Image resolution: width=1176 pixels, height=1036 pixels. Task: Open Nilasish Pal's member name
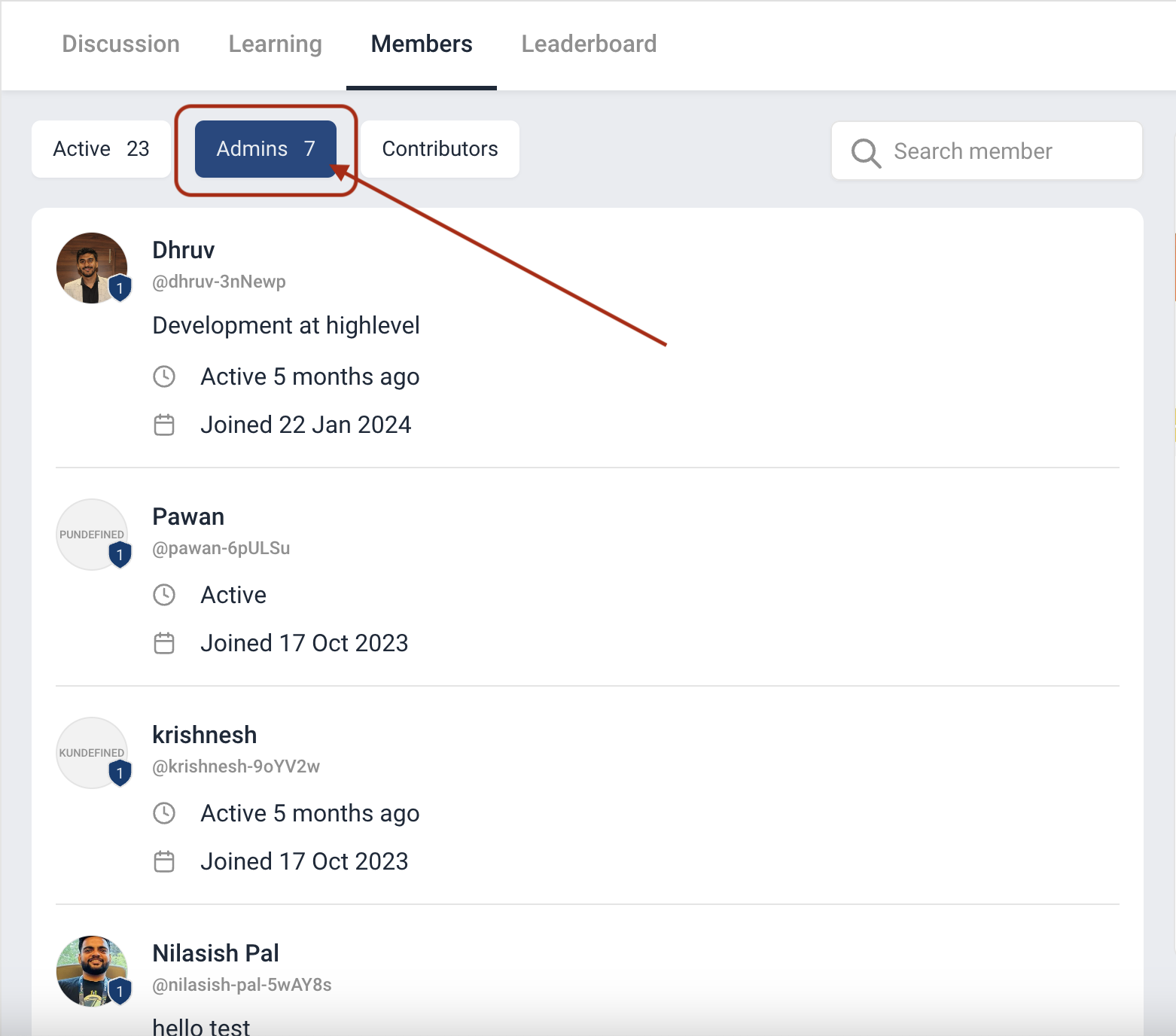pyautogui.click(x=215, y=953)
